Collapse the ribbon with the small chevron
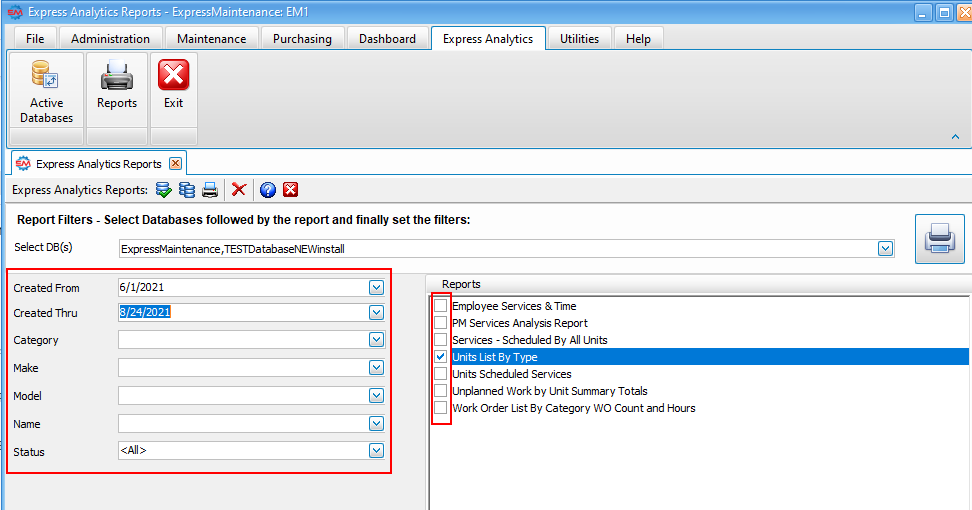Image resolution: width=972 pixels, height=510 pixels. [x=955, y=136]
